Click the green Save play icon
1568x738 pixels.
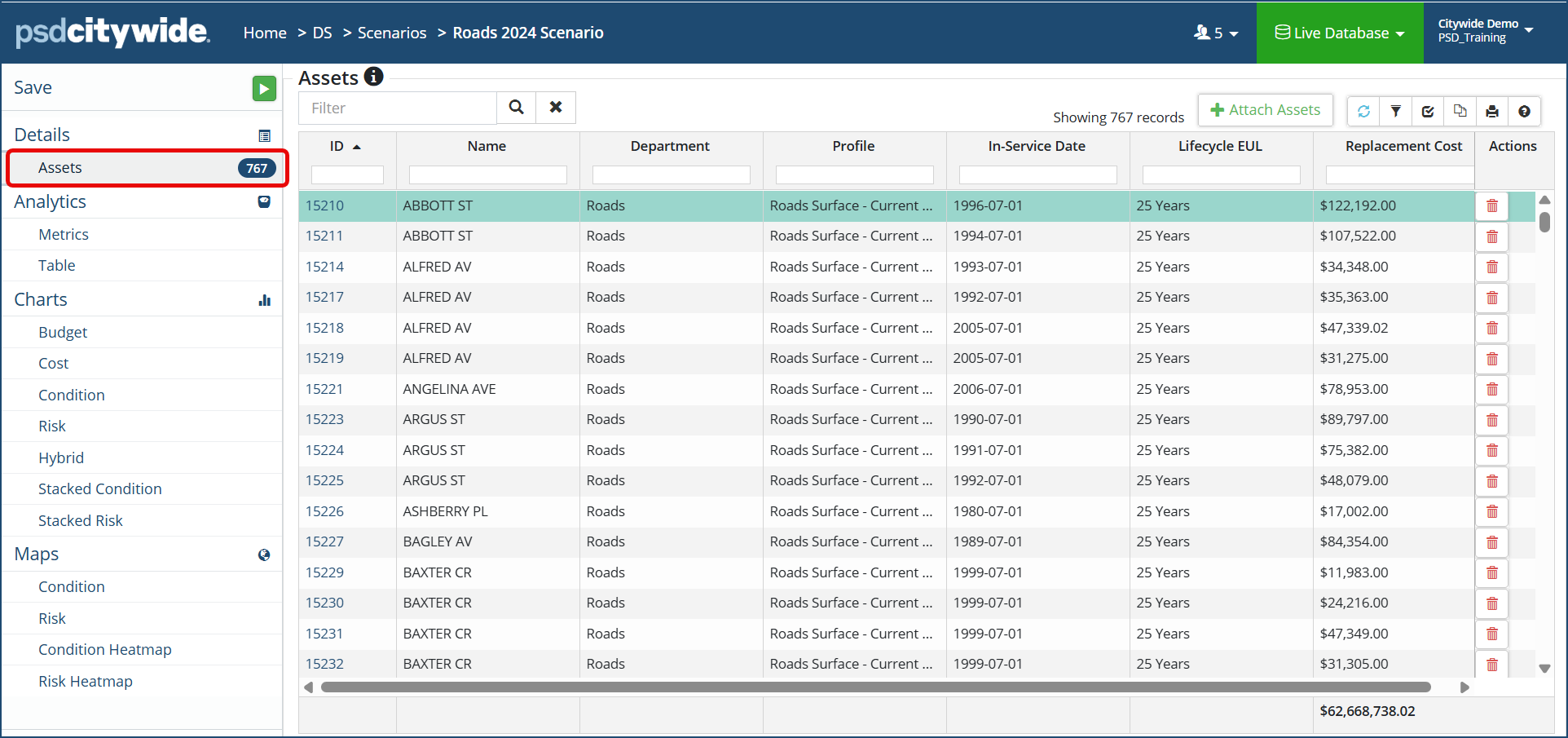point(263,88)
